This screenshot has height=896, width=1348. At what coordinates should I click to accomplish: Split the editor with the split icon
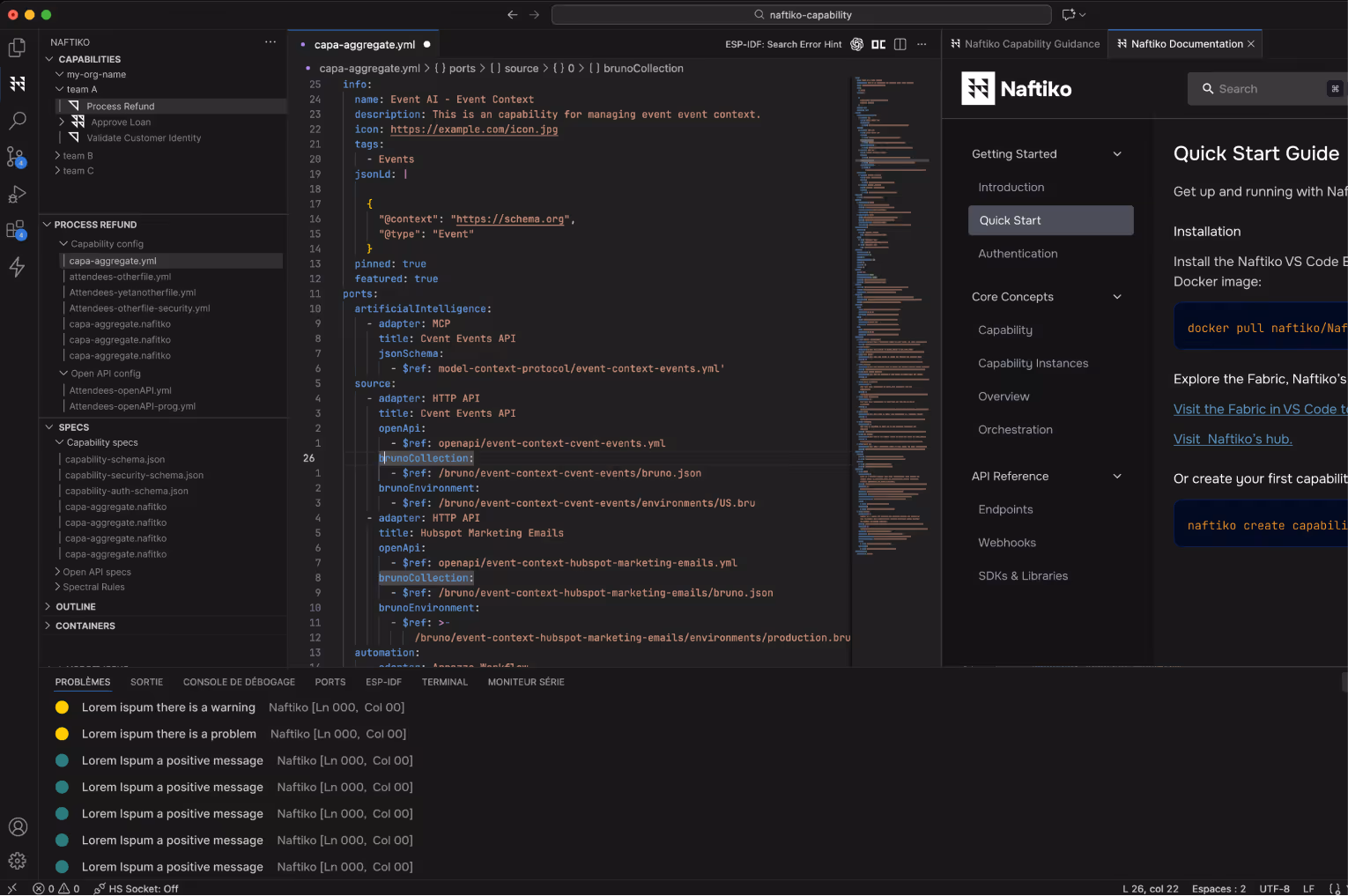pyautogui.click(x=900, y=44)
